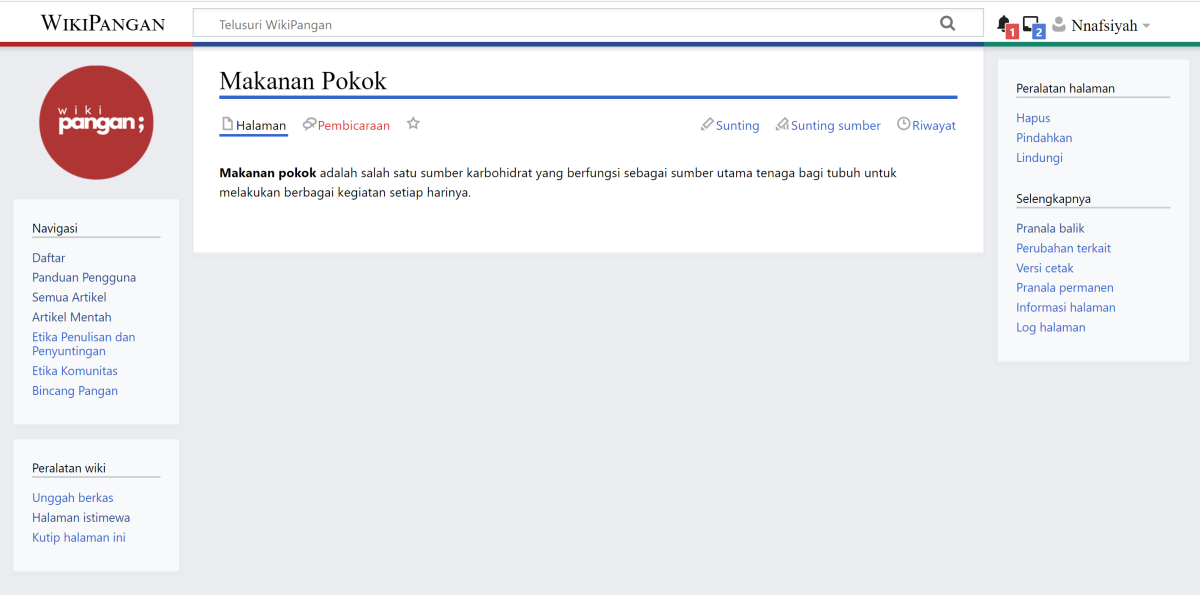
Task: Open Unggah berkas under Peralatan wiki
Action: pyautogui.click(x=72, y=497)
